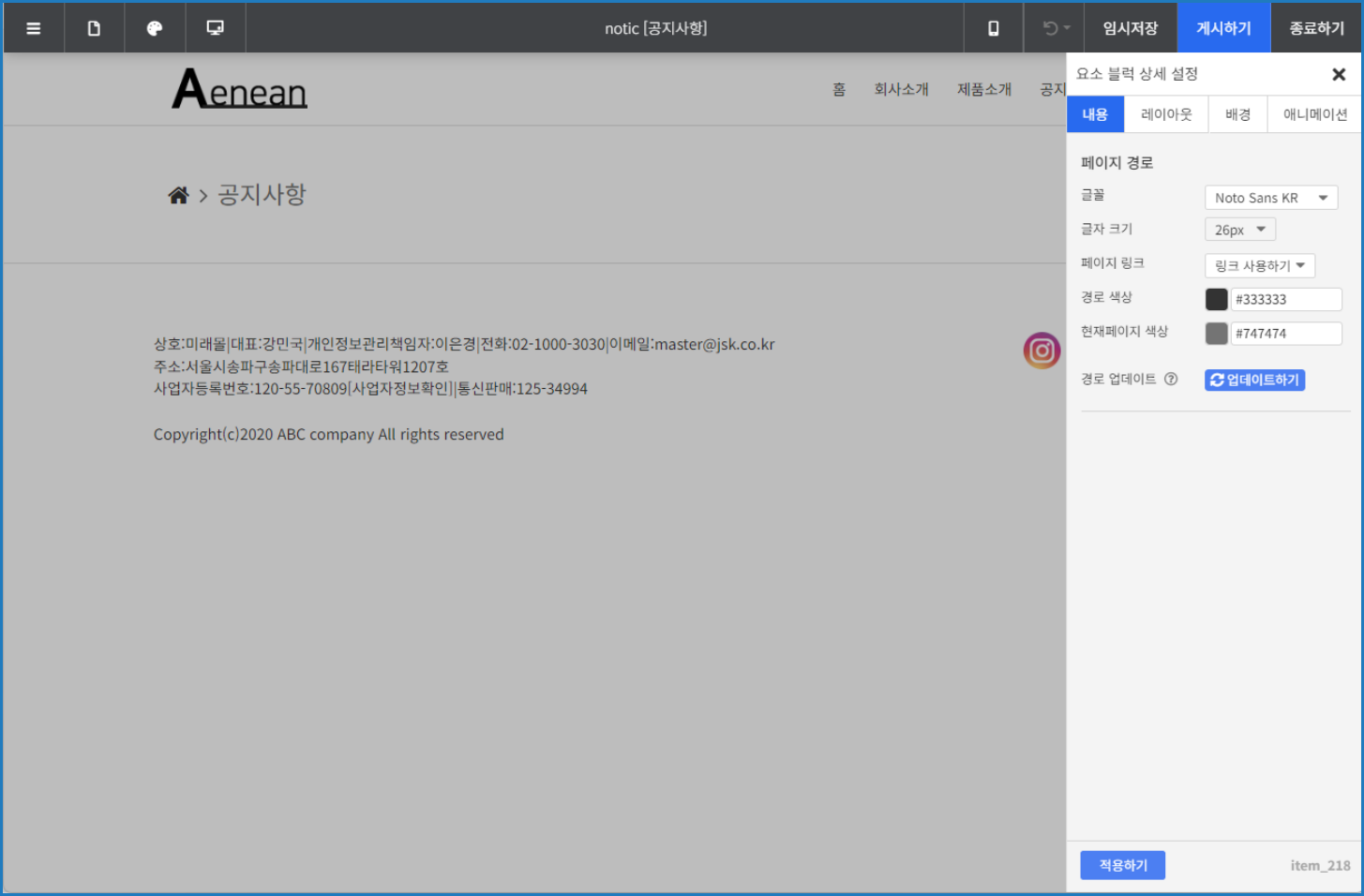Open the Instagram icon in the footer

pyautogui.click(x=1042, y=351)
